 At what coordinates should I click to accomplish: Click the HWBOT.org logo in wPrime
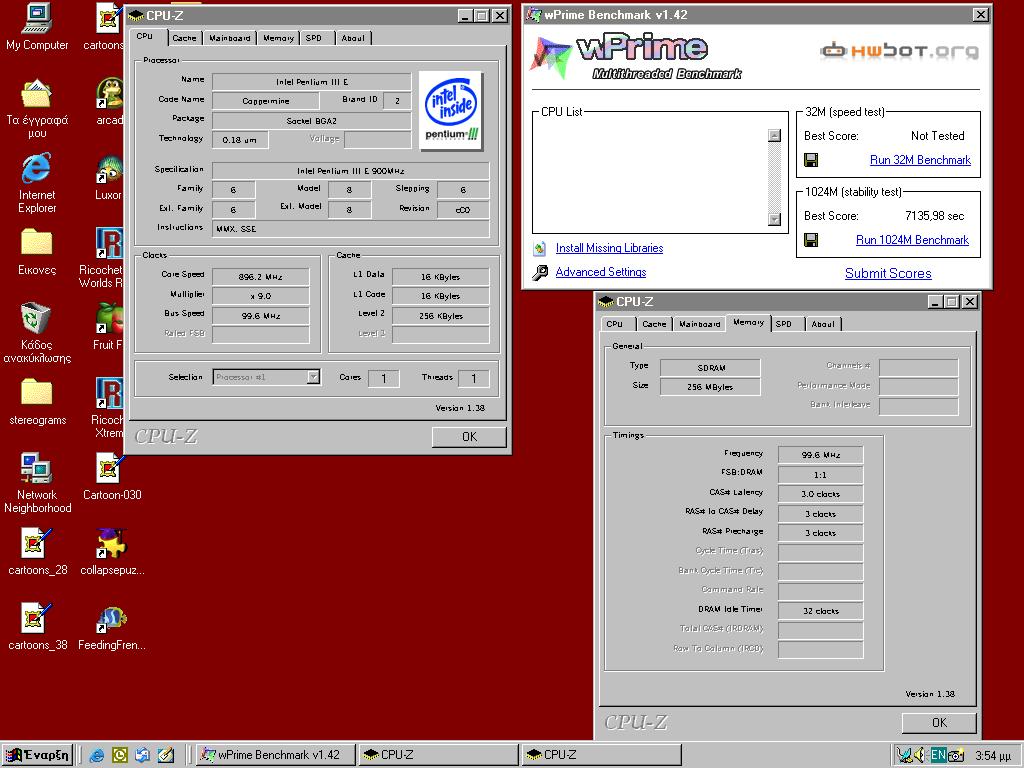click(899, 50)
